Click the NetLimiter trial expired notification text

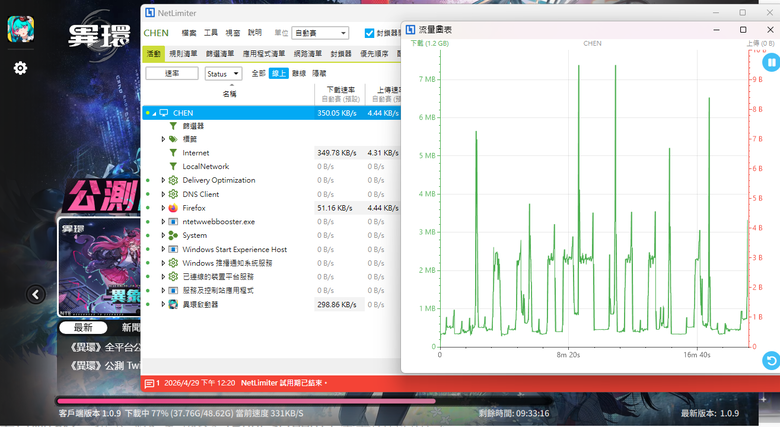coord(284,383)
